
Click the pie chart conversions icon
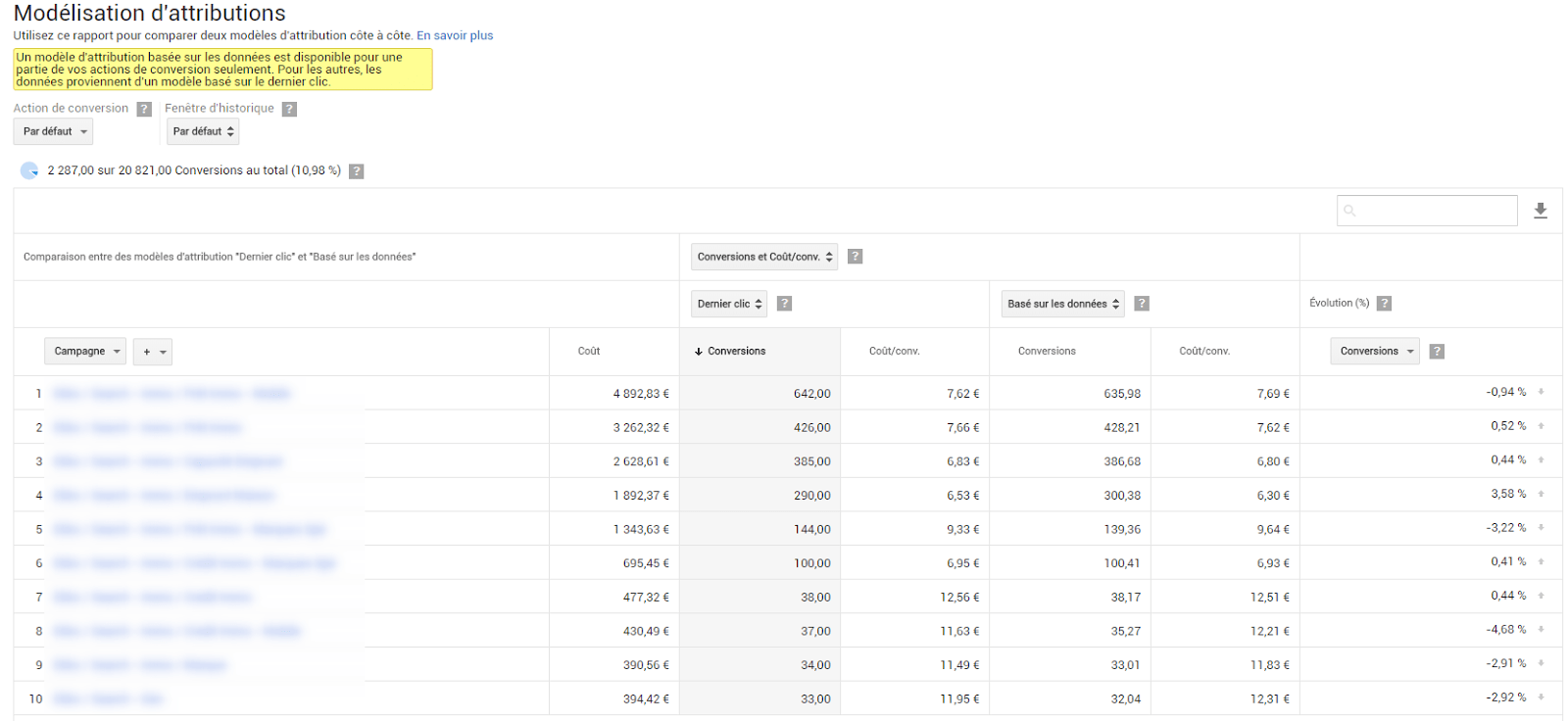(x=29, y=170)
